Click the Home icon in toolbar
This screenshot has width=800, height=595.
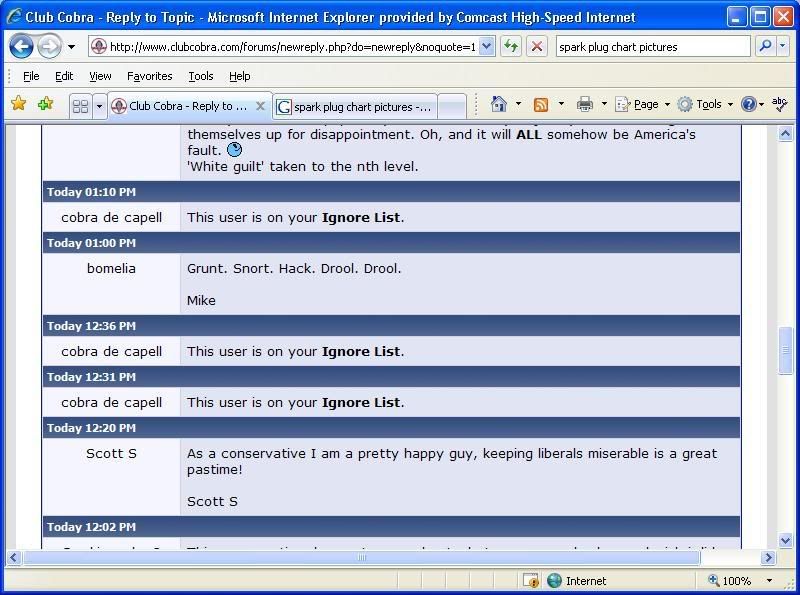coord(499,105)
